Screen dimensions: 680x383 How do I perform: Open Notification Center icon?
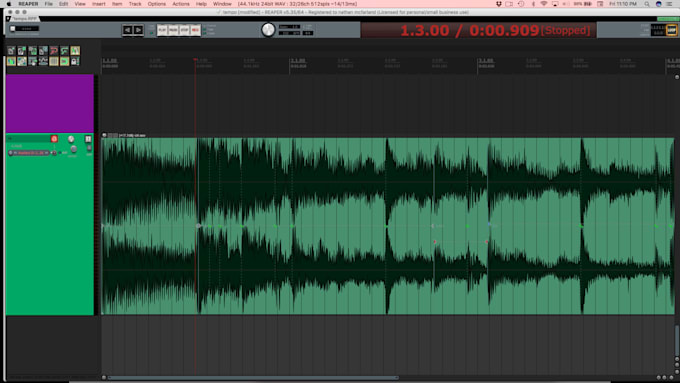point(670,4)
